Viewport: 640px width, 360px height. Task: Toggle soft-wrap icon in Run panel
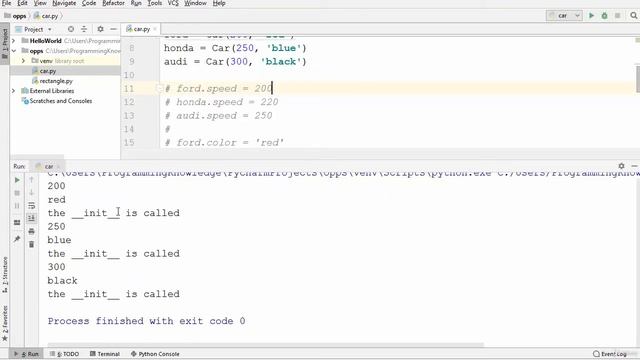tap(31, 206)
